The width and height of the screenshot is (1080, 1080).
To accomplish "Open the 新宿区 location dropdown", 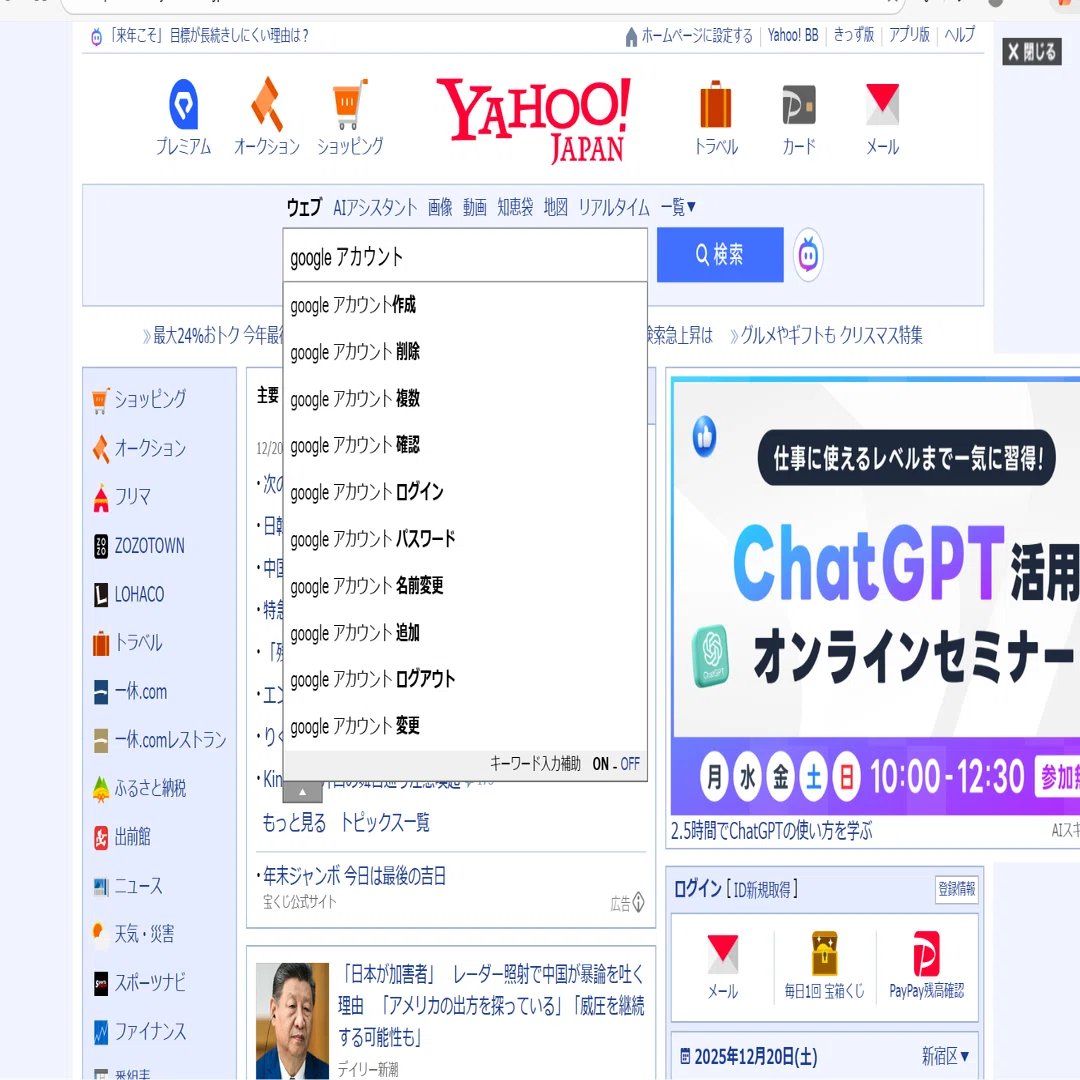I will coord(945,1056).
